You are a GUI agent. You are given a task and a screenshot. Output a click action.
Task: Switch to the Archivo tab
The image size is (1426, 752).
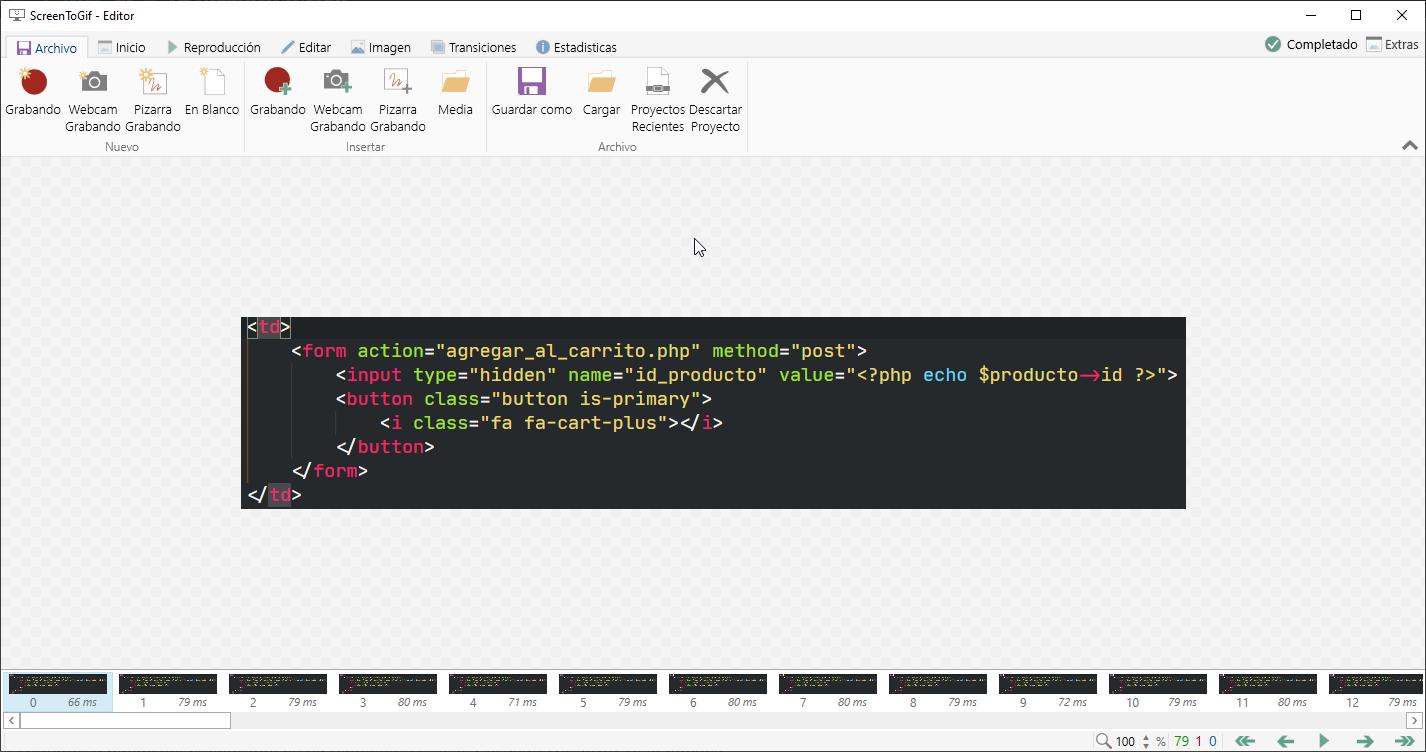point(47,47)
